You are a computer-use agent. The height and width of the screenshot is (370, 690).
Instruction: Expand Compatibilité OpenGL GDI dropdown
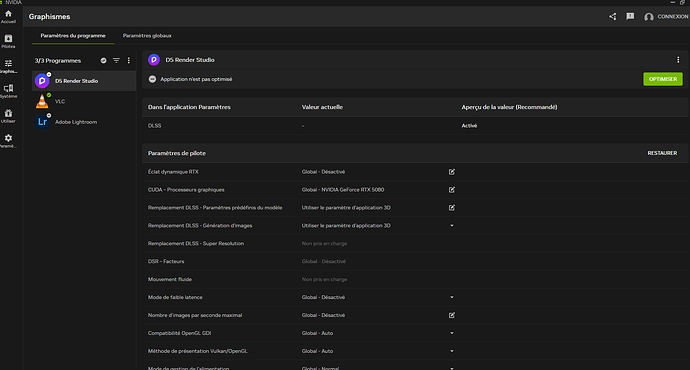451,333
